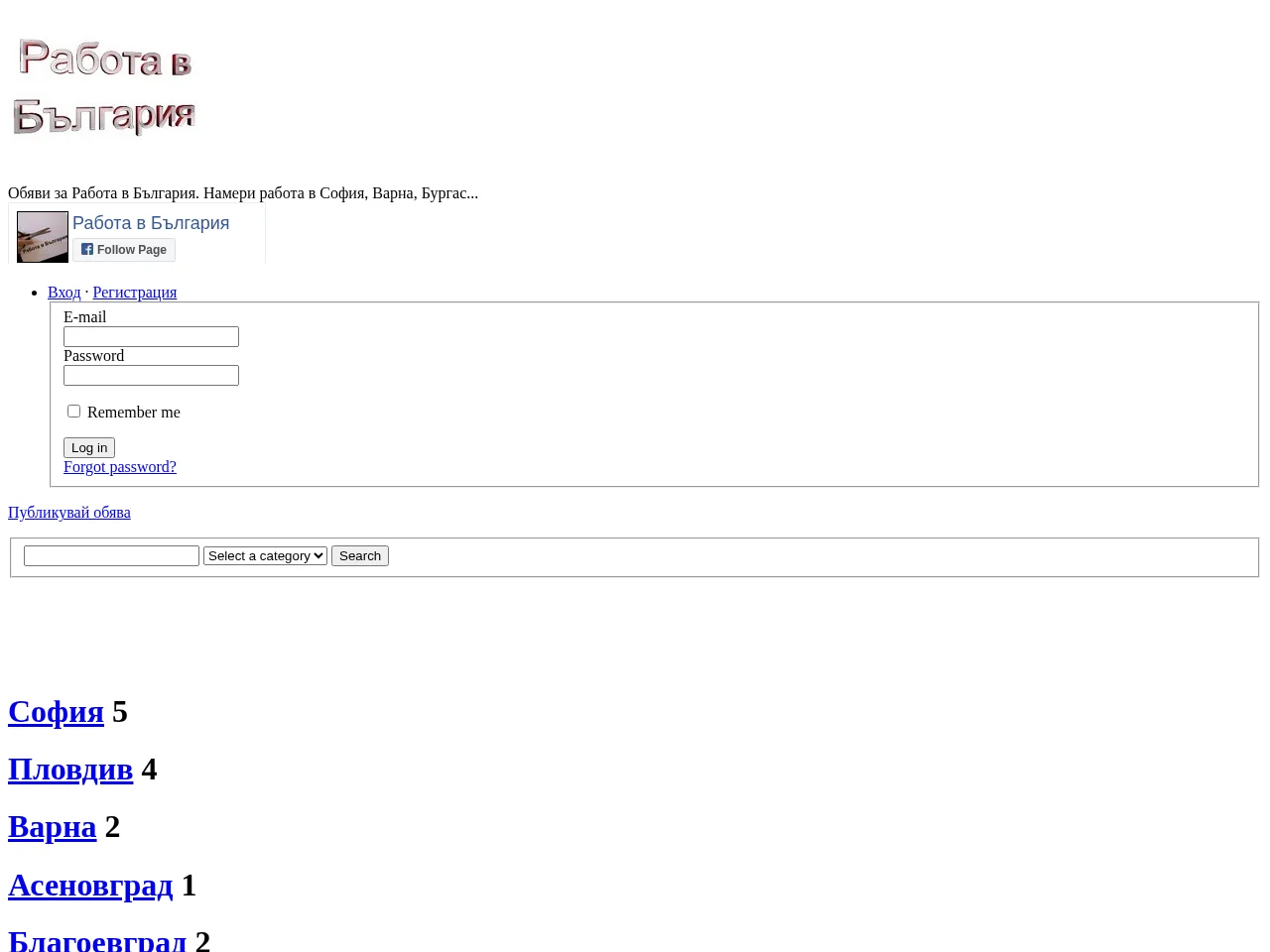
Task: Open the Пловдив city link
Action: click(70, 770)
